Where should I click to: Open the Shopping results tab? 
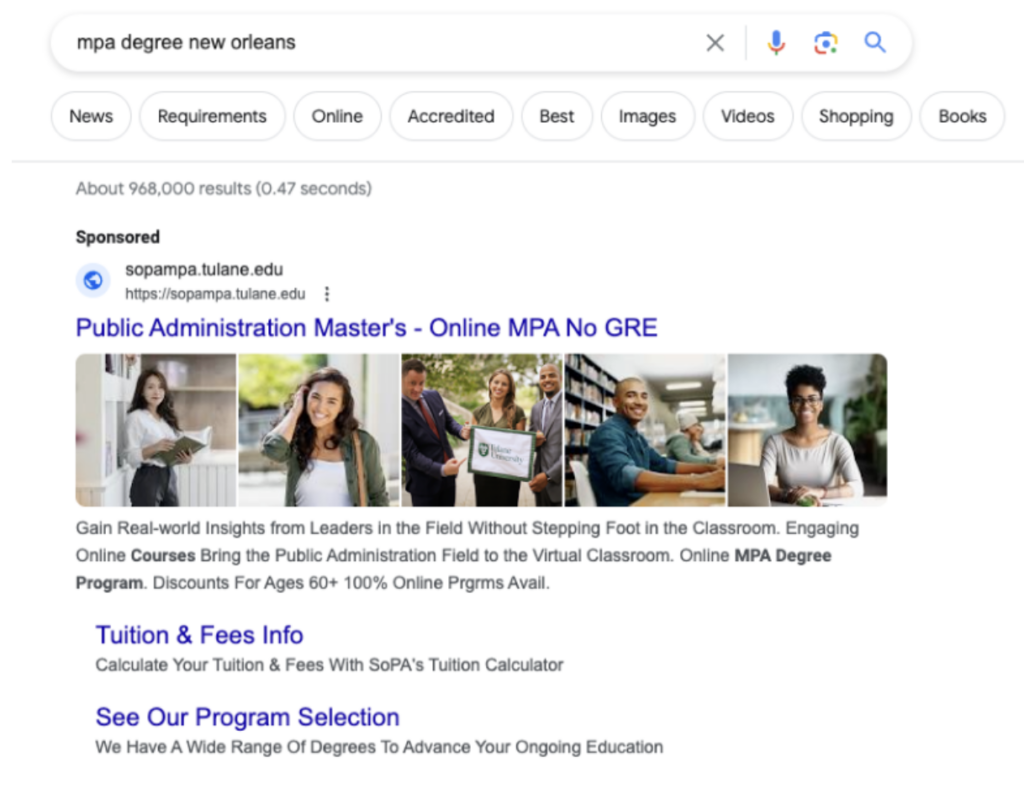click(856, 116)
